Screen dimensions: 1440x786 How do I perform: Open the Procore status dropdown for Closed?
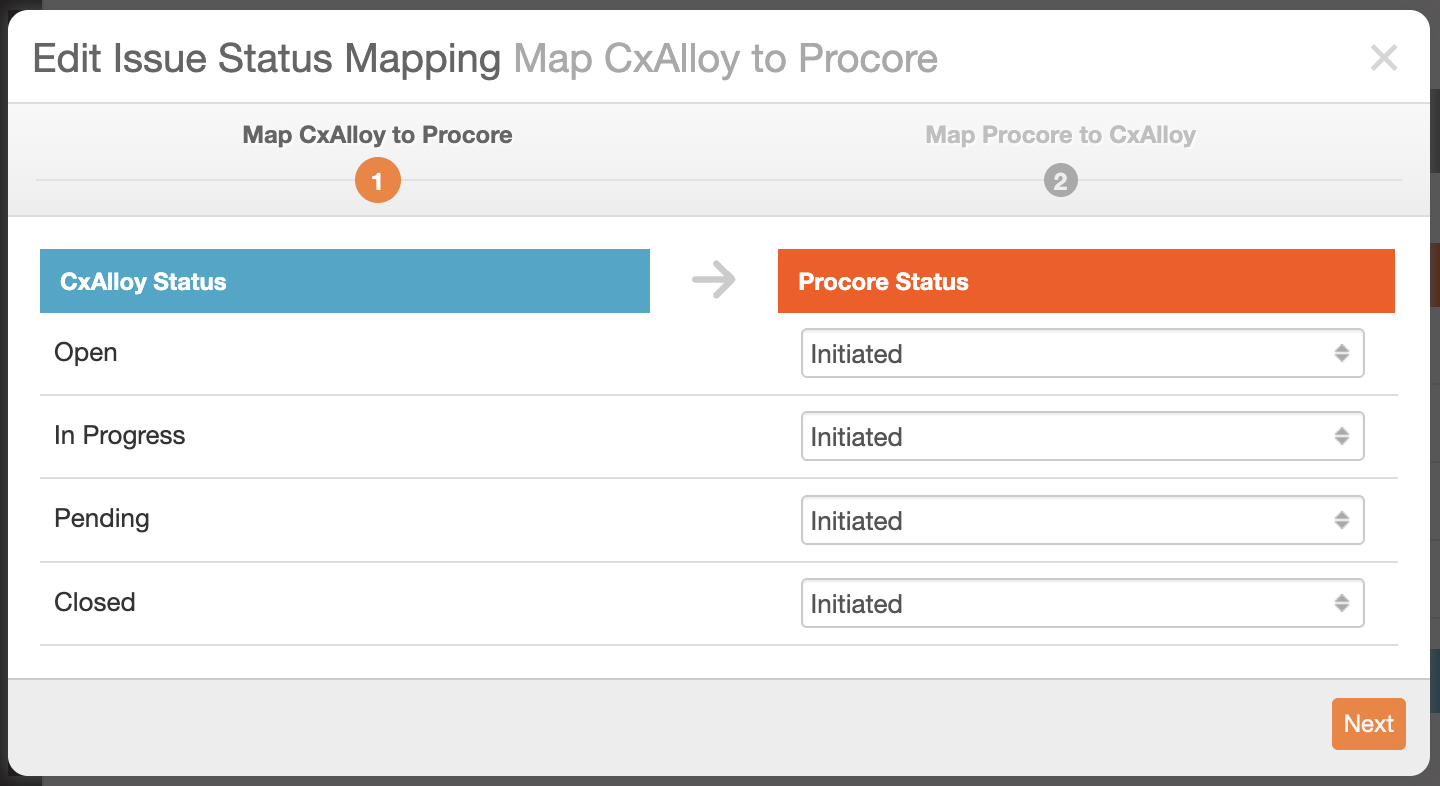click(1083, 603)
